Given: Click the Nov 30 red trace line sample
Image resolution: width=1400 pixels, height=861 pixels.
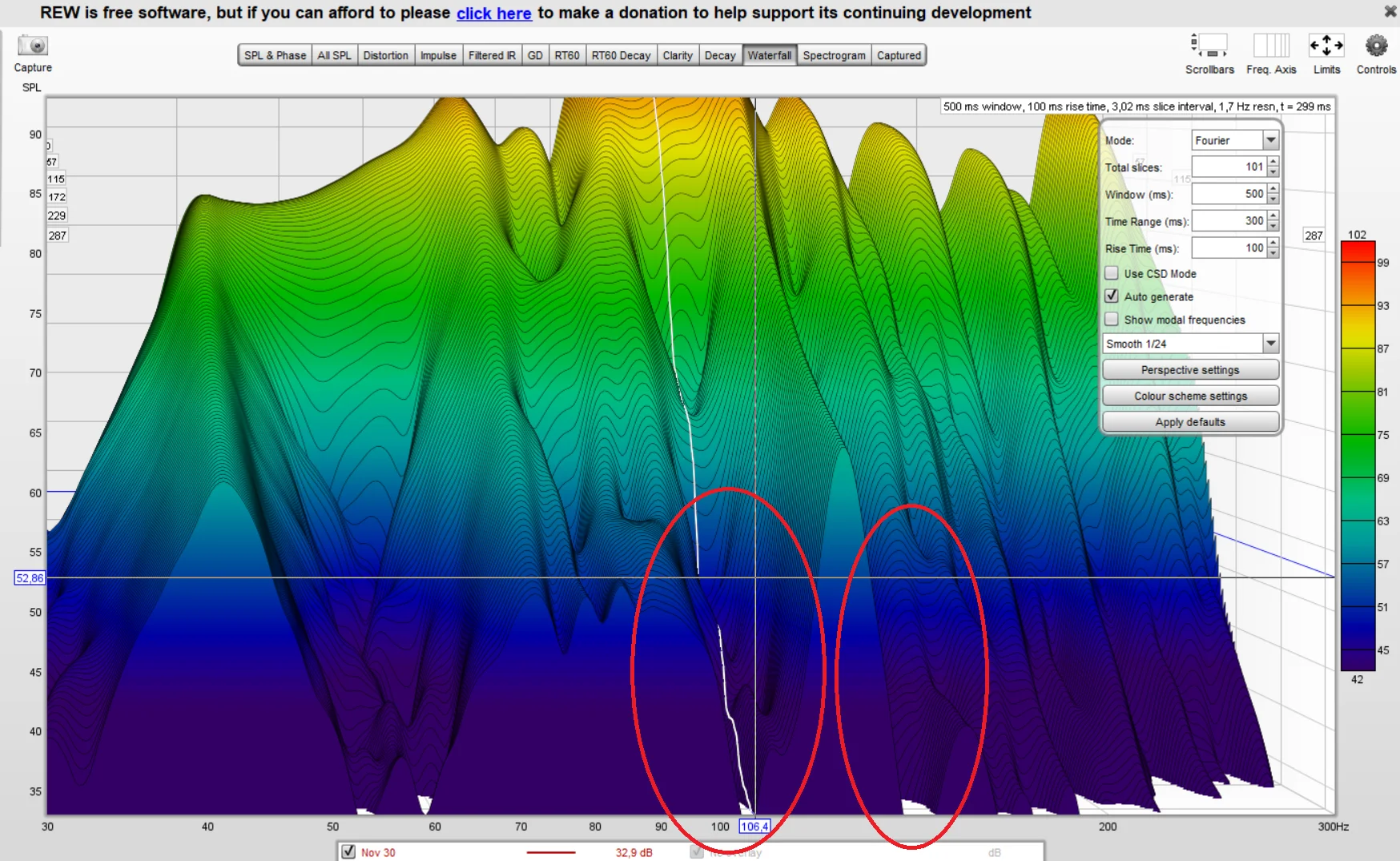Looking at the screenshot, I should click(551, 852).
